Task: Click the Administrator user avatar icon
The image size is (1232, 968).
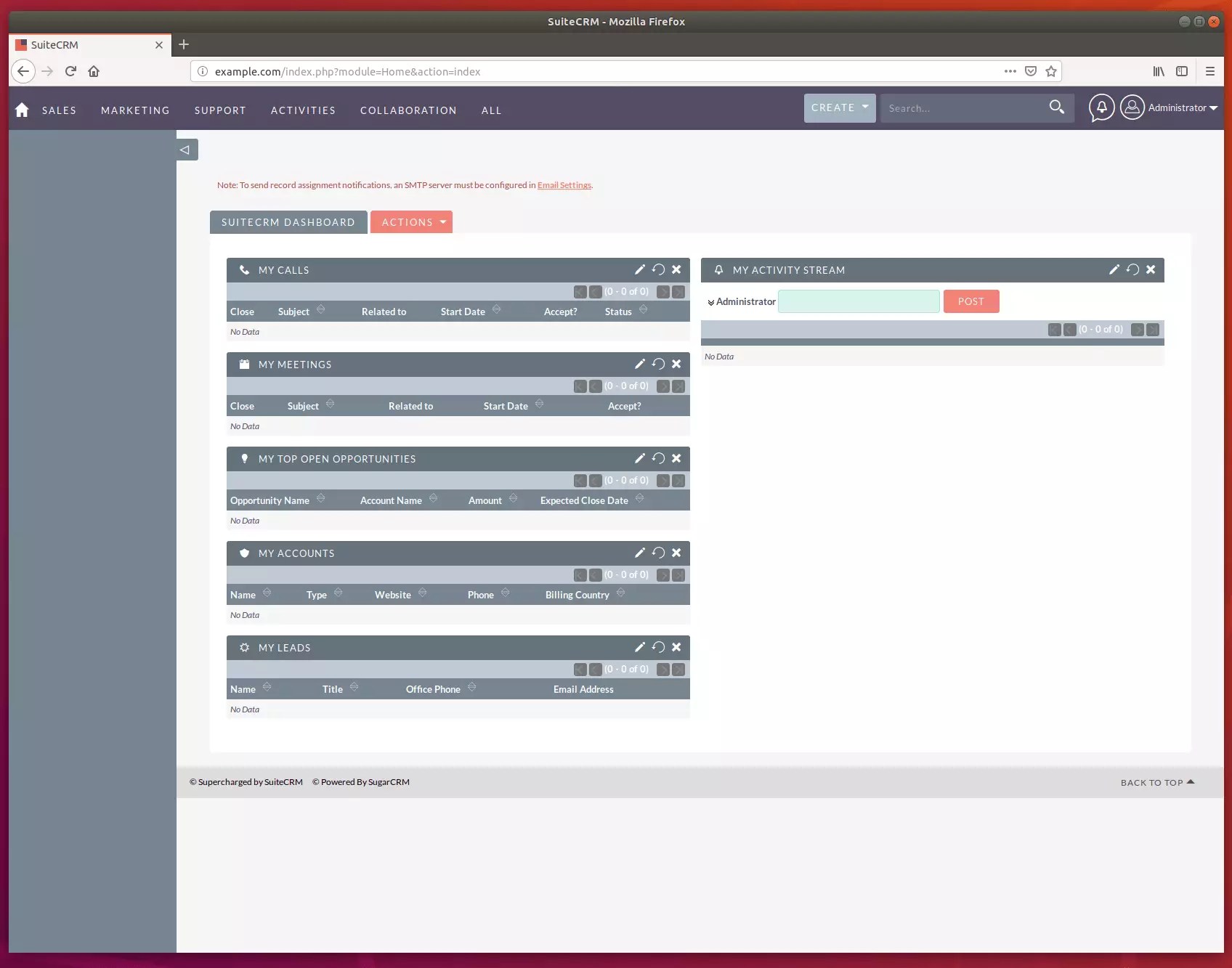Action: (x=1132, y=107)
